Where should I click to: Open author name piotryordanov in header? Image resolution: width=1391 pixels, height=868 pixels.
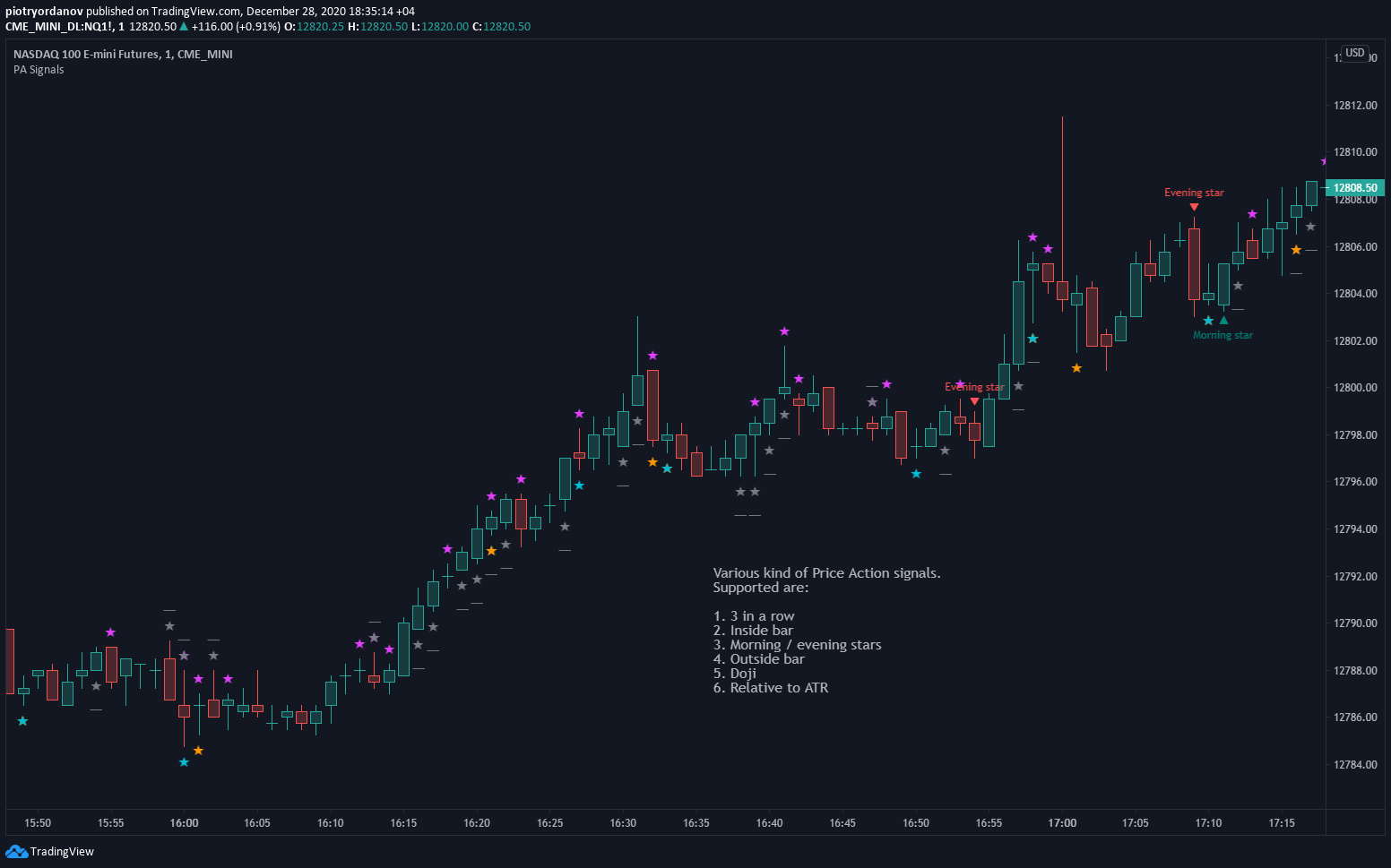click(x=44, y=11)
